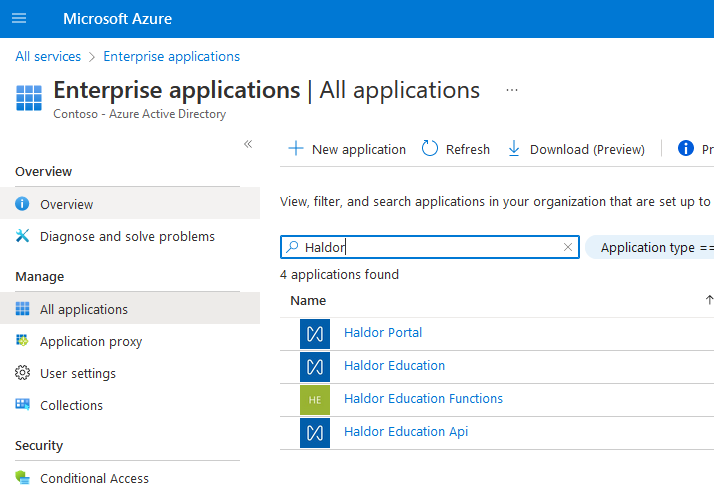Screen dimensions: 714x487
Task: Sort by Name using the arrow icon
Action: [x=709, y=300]
